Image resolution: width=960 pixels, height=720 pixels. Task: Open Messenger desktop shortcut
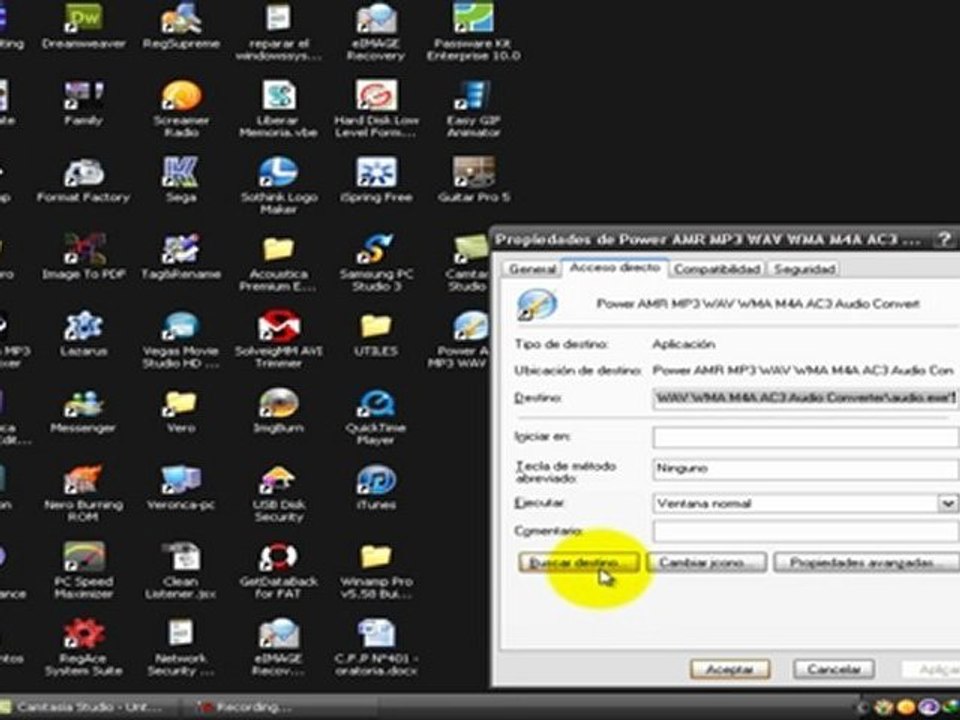(83, 411)
